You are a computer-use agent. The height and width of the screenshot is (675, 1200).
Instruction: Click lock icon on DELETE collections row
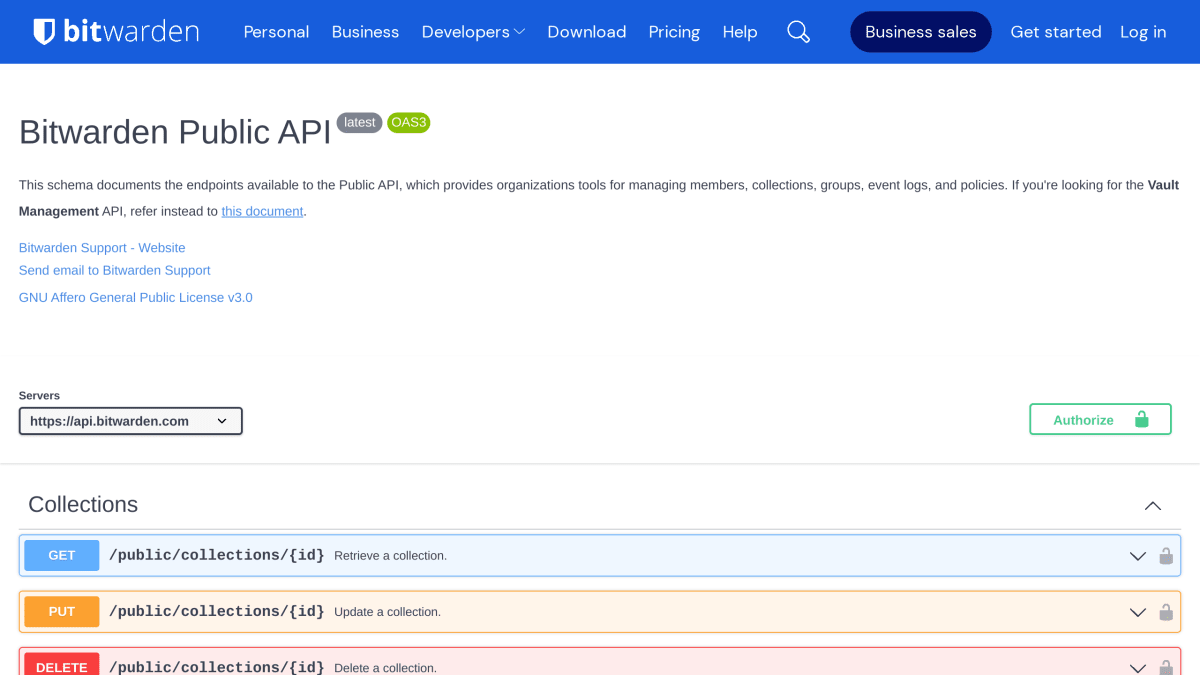1166,666
